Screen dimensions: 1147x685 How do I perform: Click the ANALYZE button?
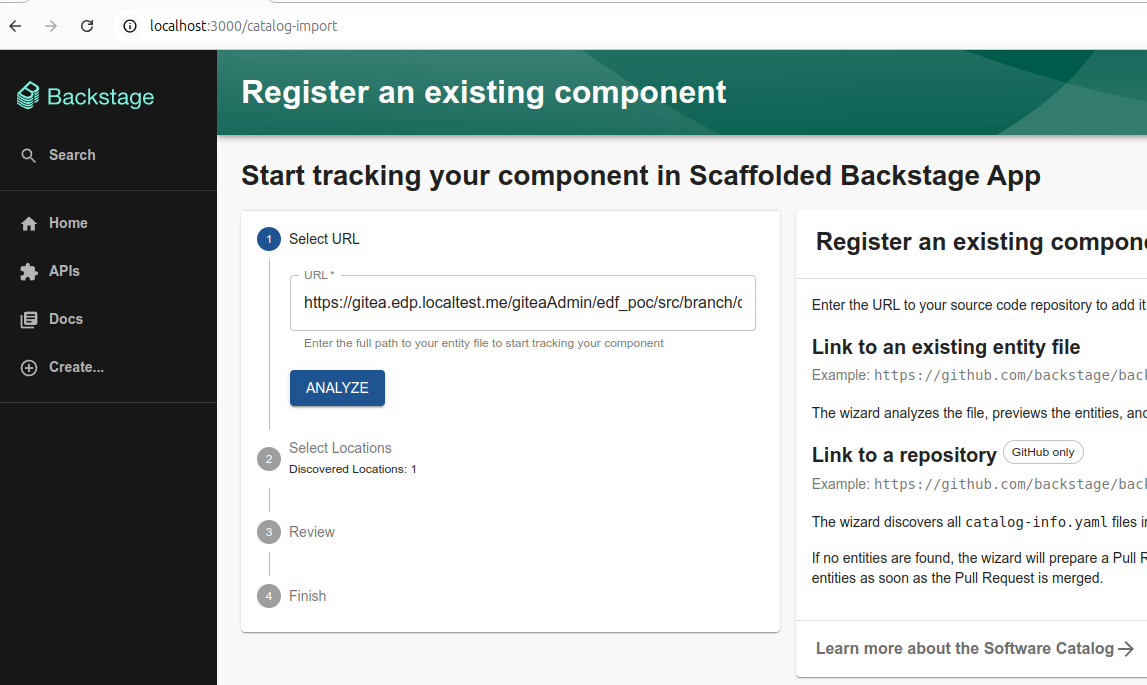tap(337, 388)
